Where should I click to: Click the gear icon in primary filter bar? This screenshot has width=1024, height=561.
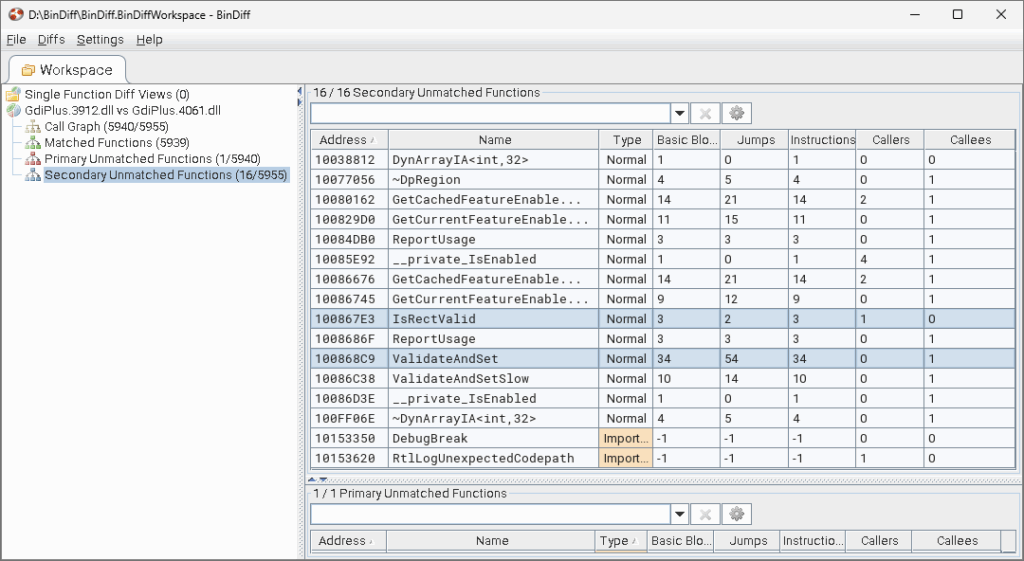coord(737,514)
